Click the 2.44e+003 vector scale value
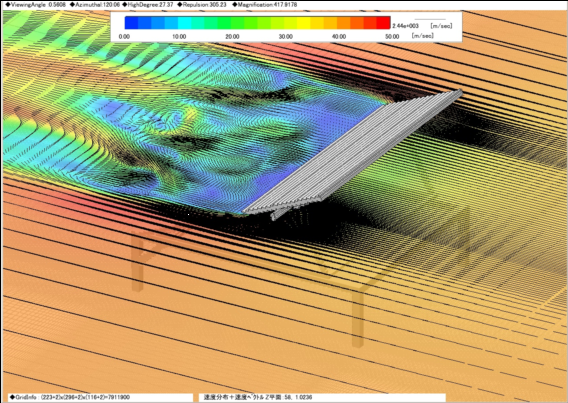Image resolution: width=568 pixels, height=403 pixels. point(406,26)
